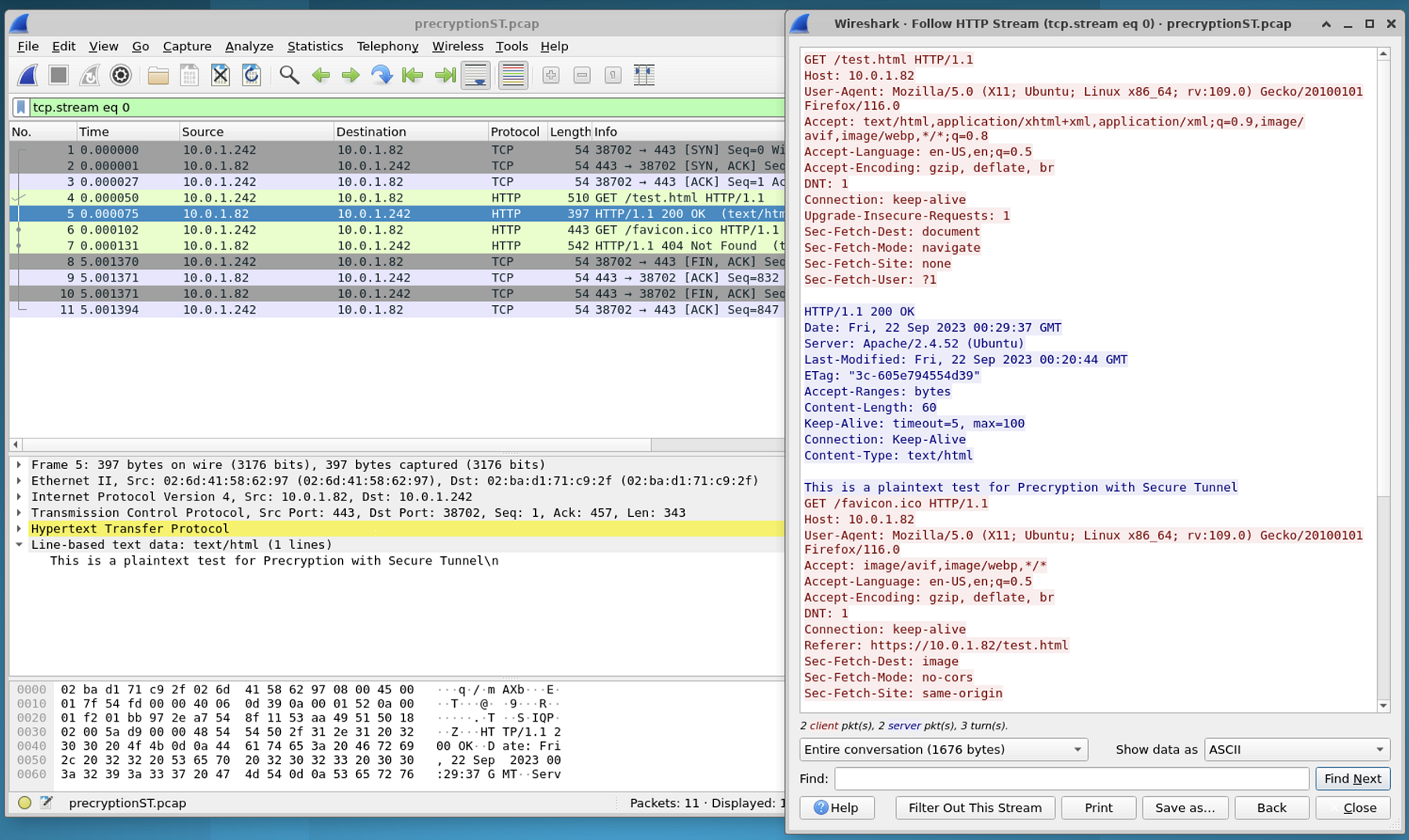This screenshot has height=840, width=1409.
Task: Click Save as... button in stream dialog
Action: tap(1185, 808)
